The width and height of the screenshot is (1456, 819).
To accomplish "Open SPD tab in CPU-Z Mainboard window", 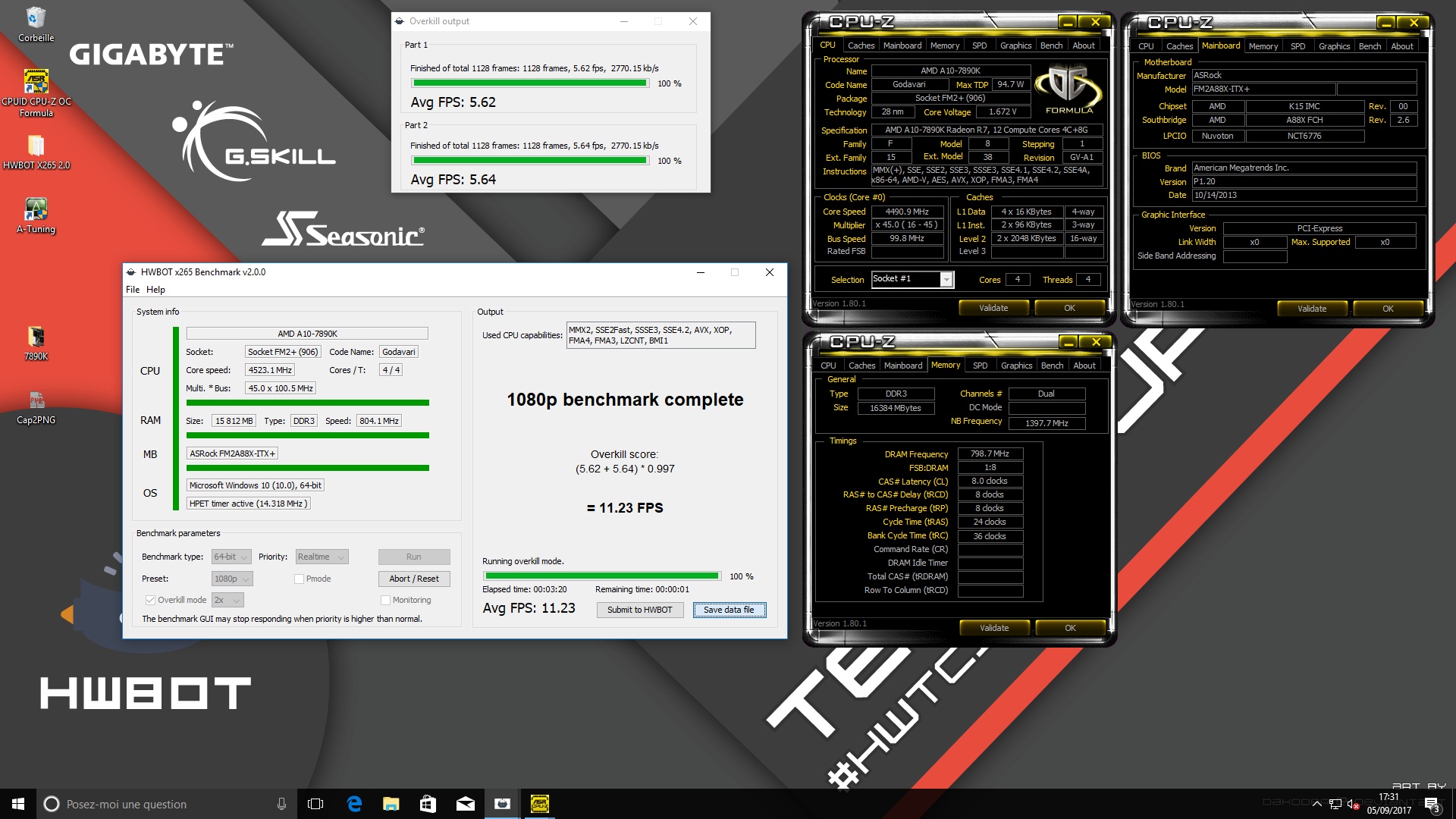I will [1298, 46].
